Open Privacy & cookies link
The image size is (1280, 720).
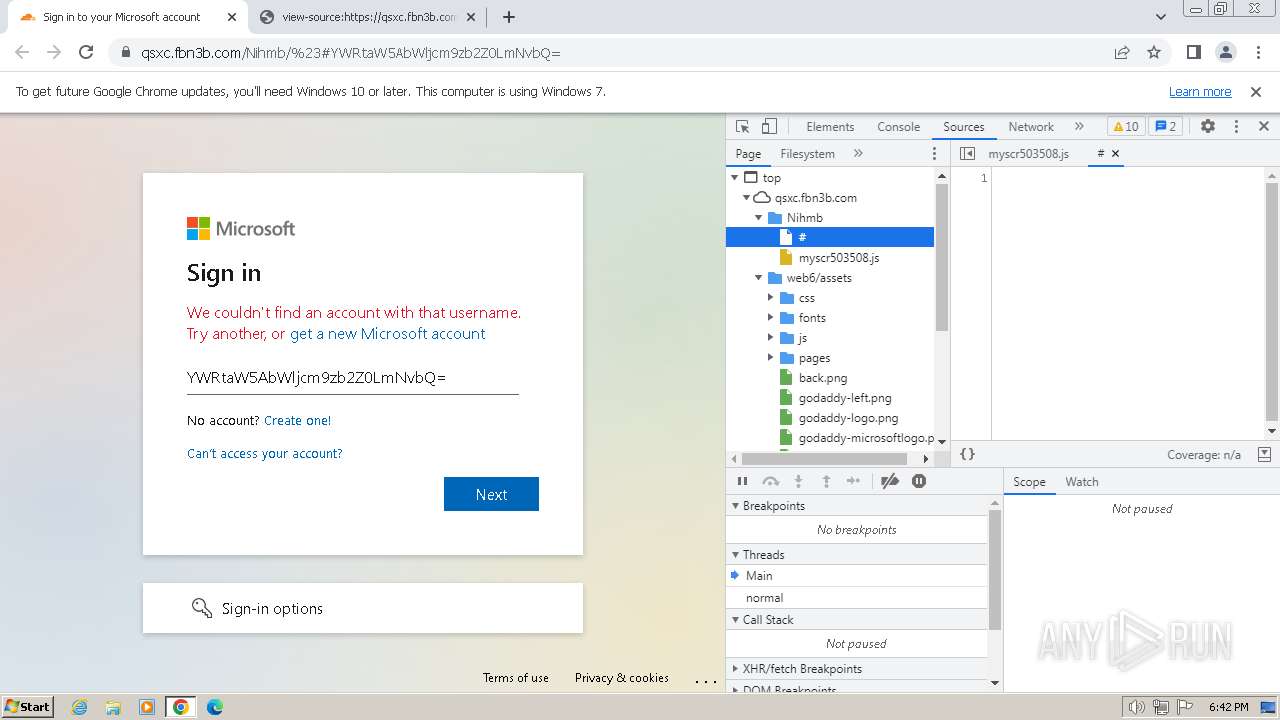622,678
